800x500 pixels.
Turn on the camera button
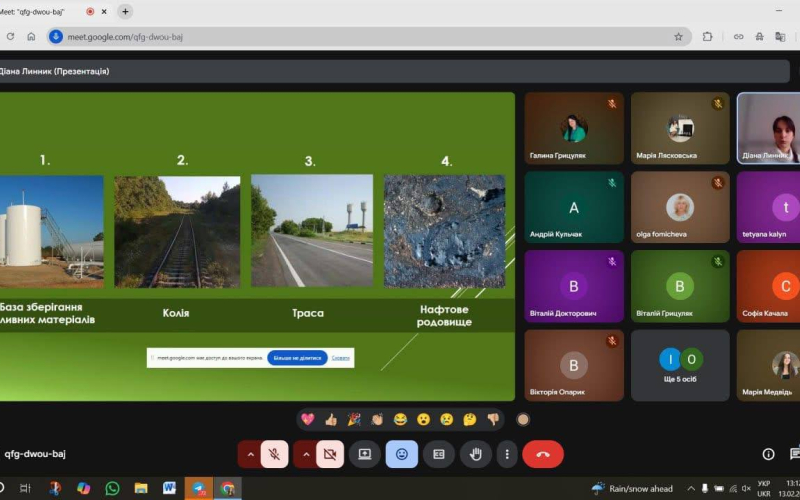(x=330, y=454)
